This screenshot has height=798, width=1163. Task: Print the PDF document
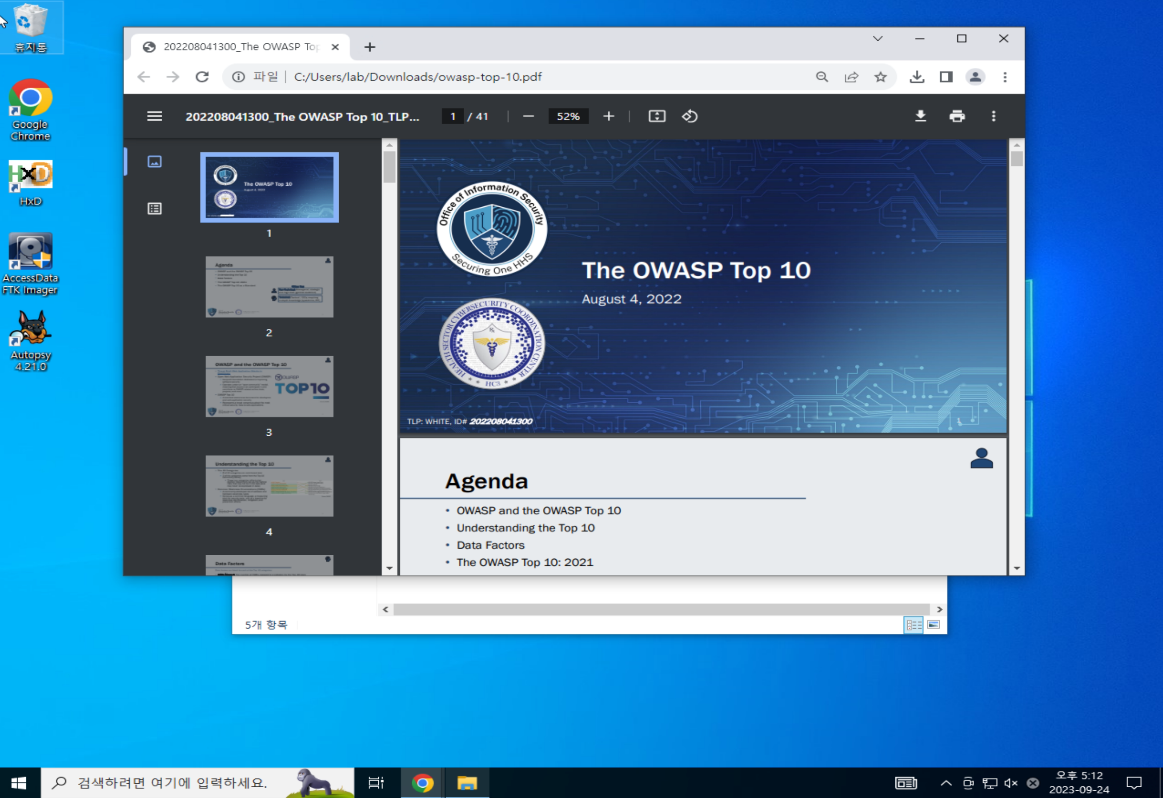pos(957,116)
